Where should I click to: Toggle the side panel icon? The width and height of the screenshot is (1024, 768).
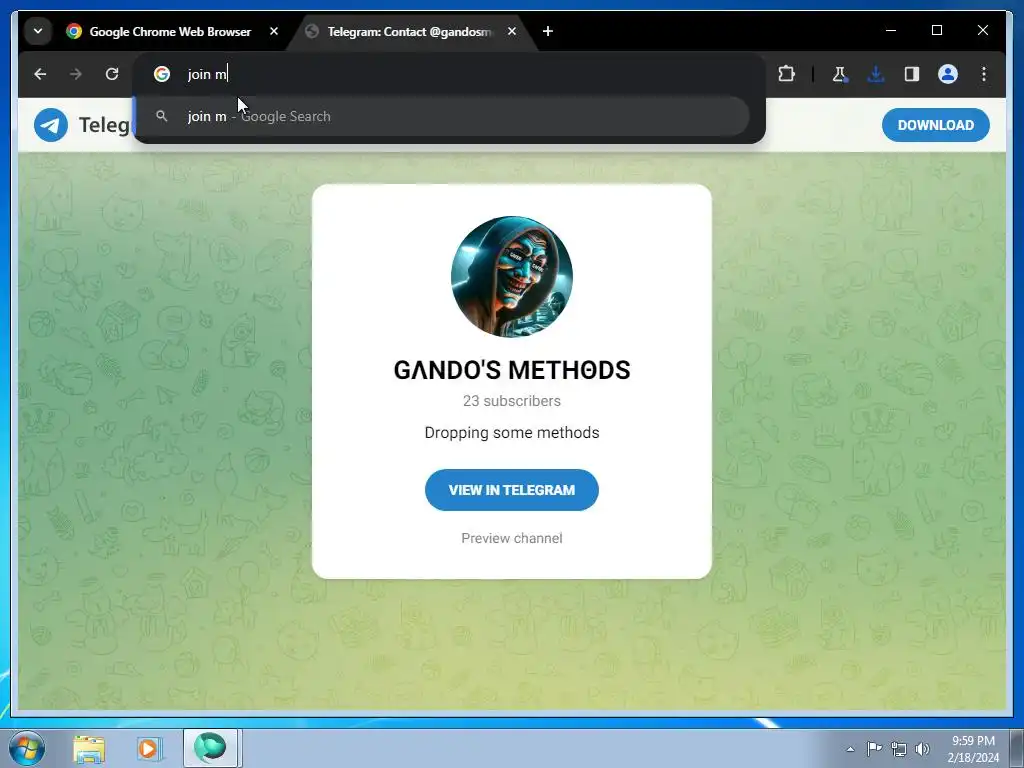[912, 74]
